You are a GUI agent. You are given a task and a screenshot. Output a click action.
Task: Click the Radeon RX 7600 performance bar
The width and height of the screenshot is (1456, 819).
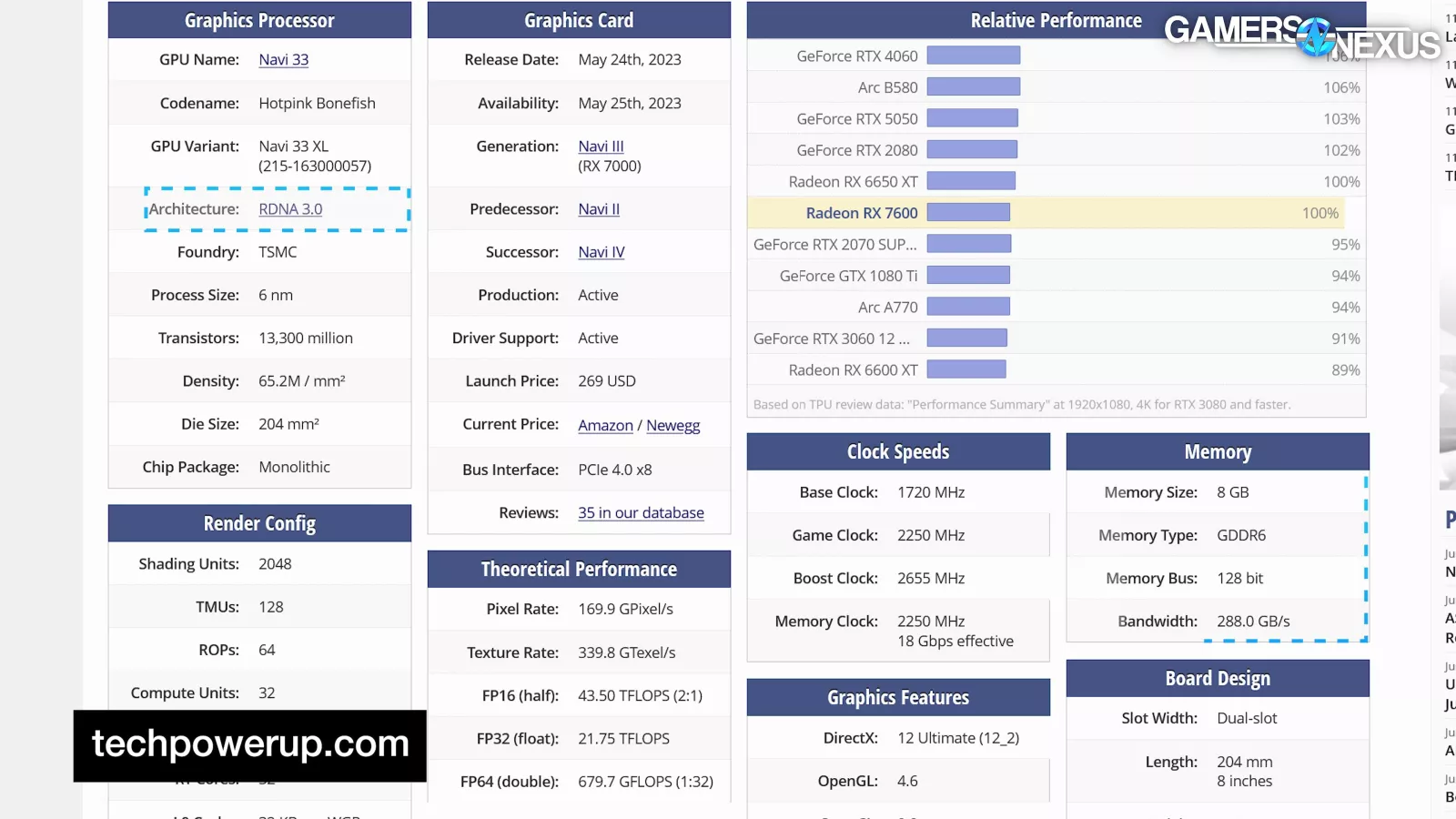(968, 212)
